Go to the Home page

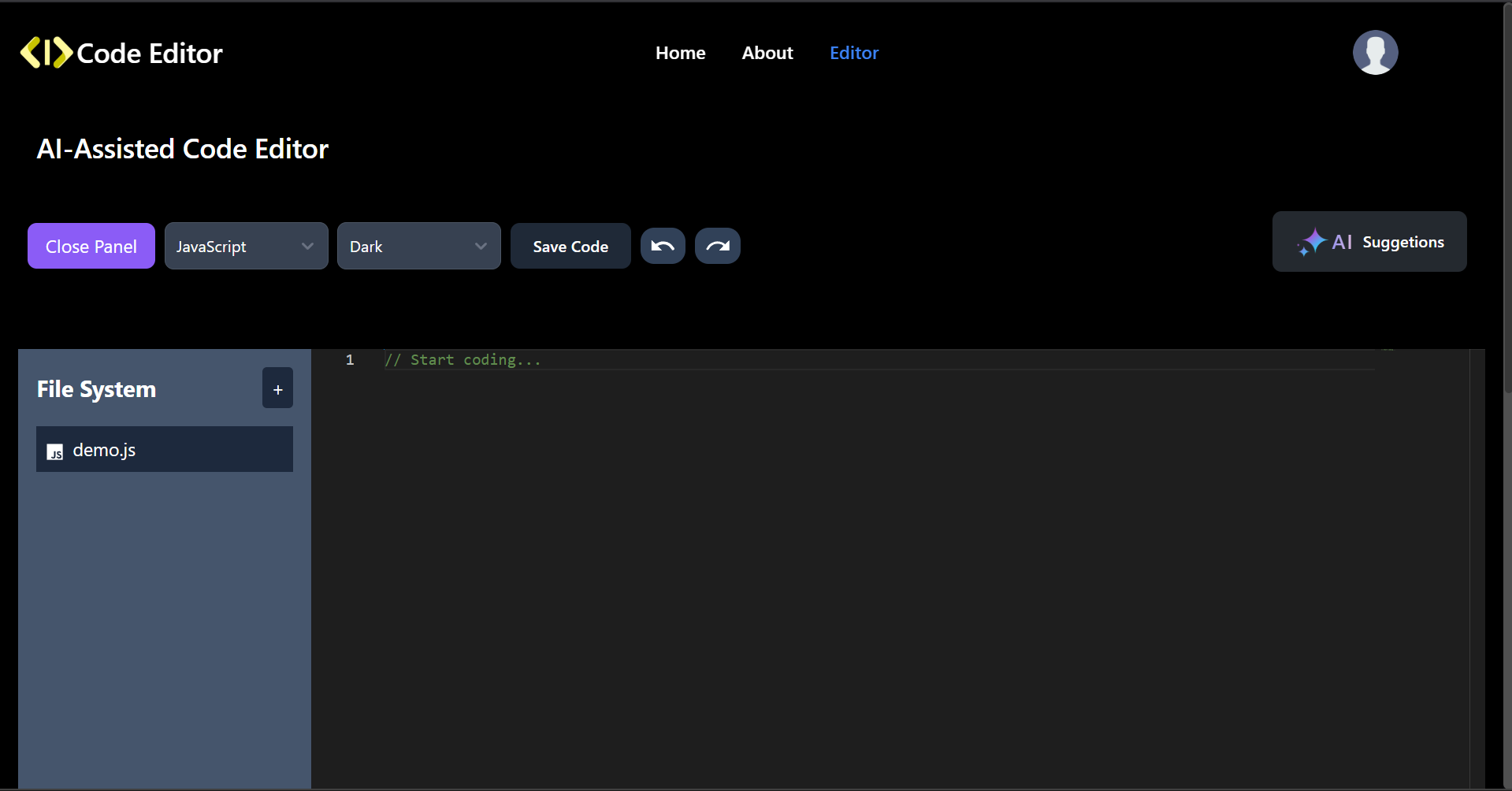click(680, 53)
